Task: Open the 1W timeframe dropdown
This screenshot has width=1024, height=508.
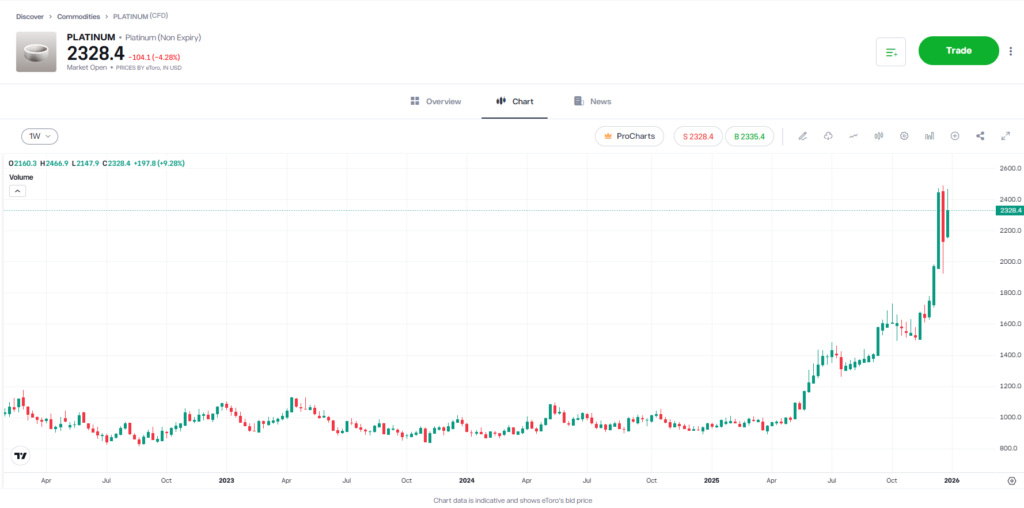Action: click(x=40, y=136)
